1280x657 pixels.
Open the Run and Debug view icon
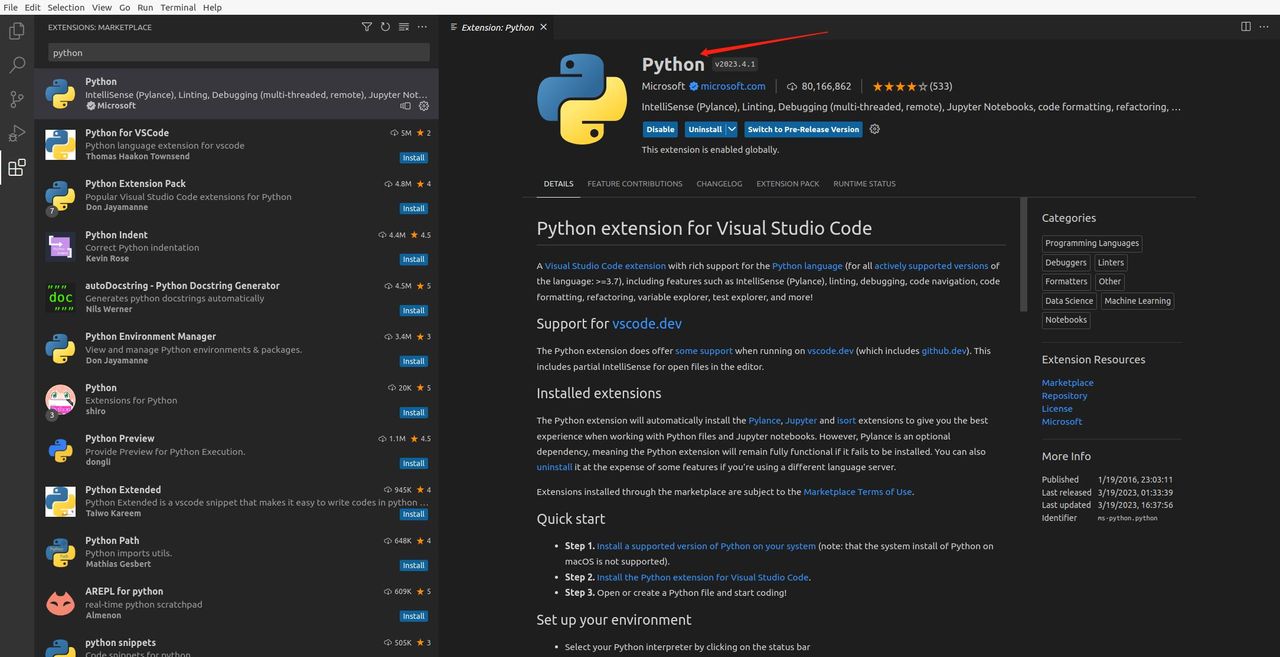coord(16,133)
